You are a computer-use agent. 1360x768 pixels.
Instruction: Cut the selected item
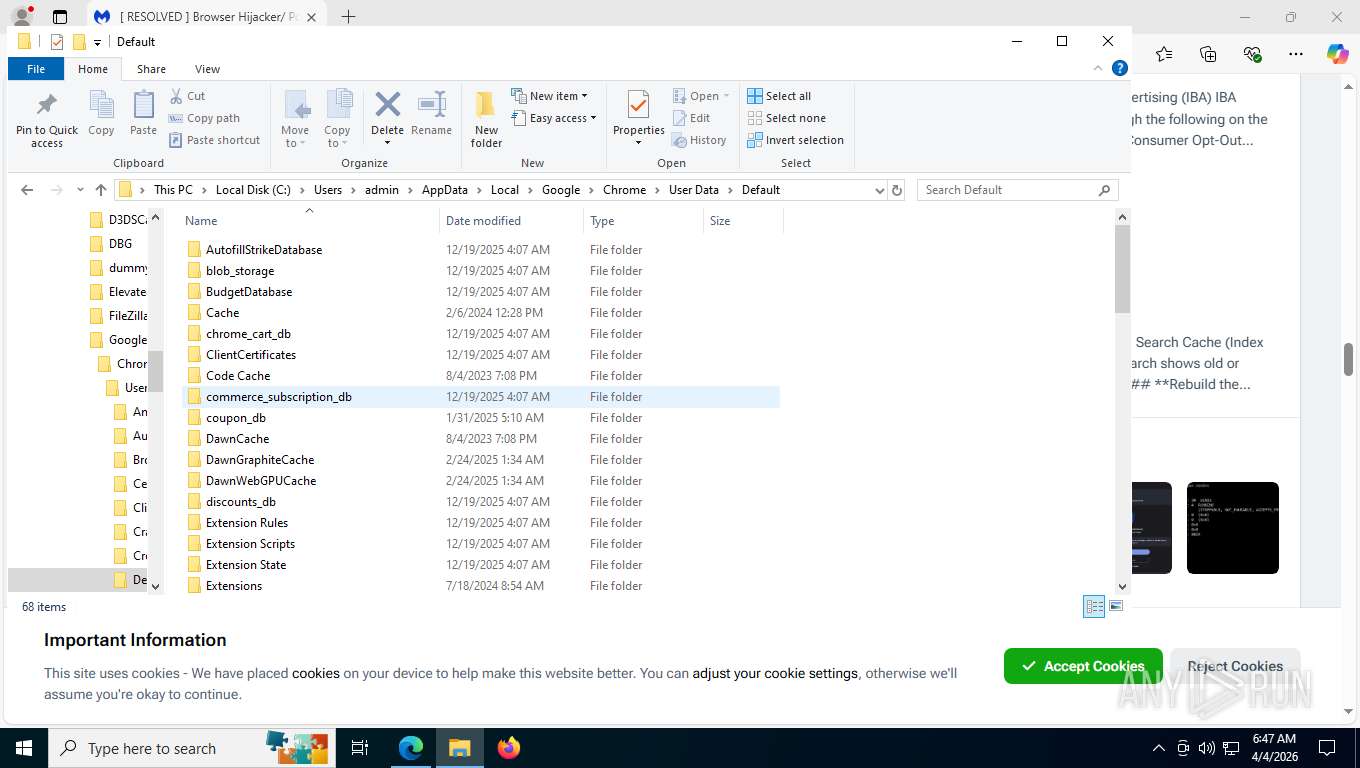(188, 96)
